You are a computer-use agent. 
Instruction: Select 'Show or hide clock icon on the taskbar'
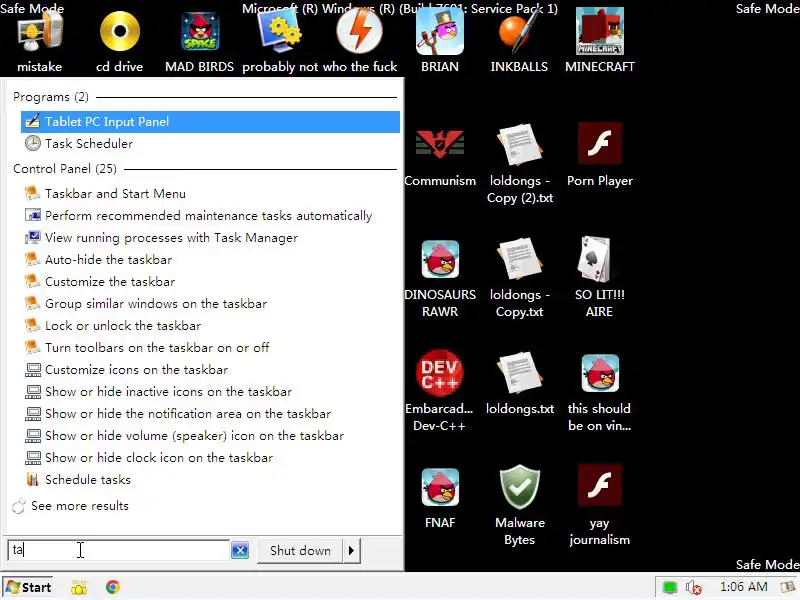210,457
